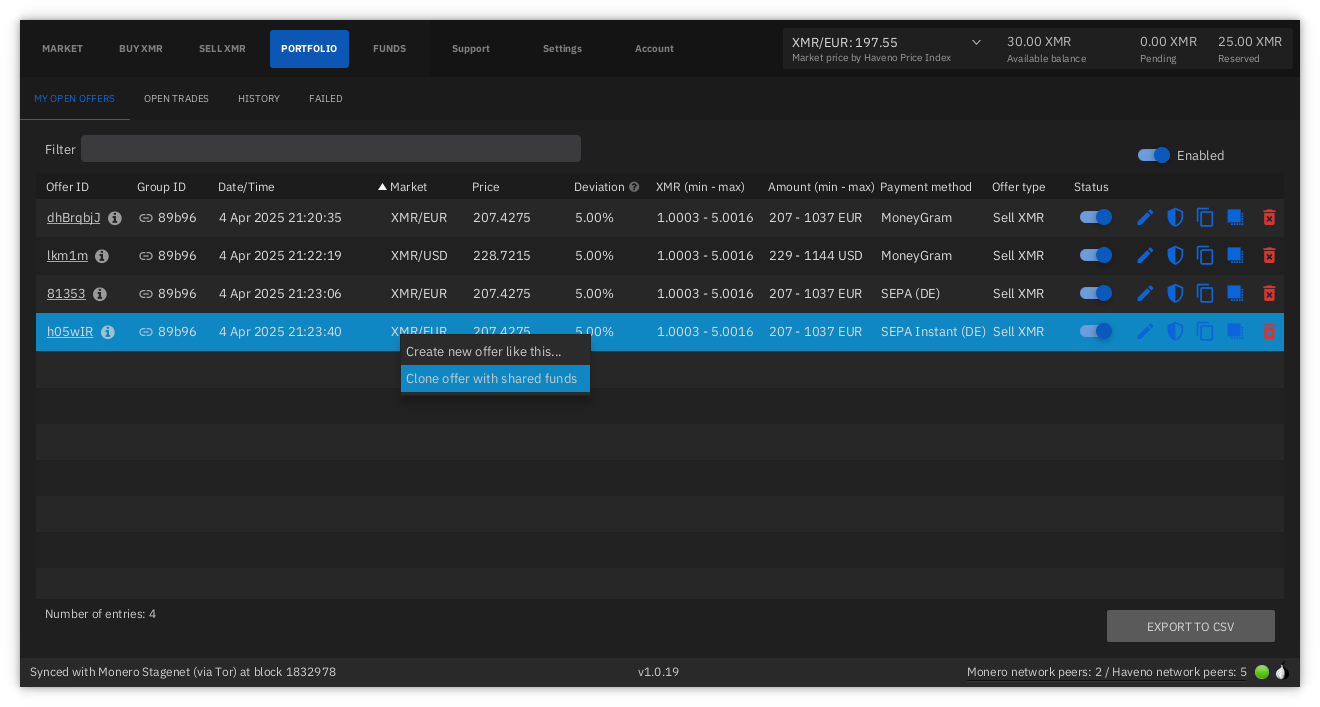The image size is (1320, 707).
Task: Choose 'Create new offer like this...'
Action: pyautogui.click(x=495, y=352)
